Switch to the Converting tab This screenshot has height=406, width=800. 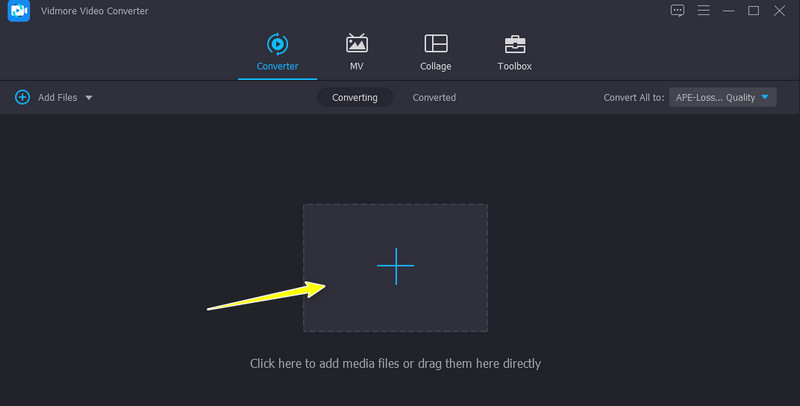click(x=355, y=97)
